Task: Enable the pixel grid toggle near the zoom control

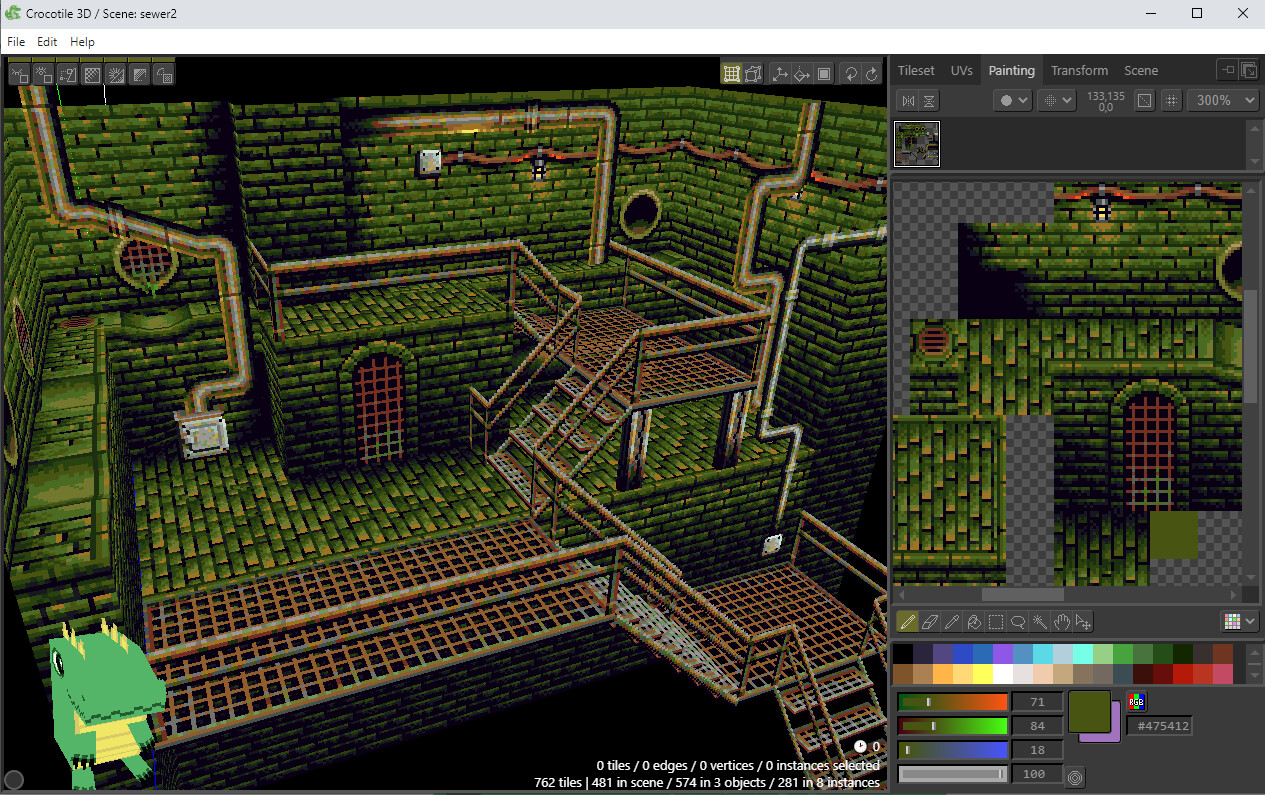Action: click(1171, 100)
